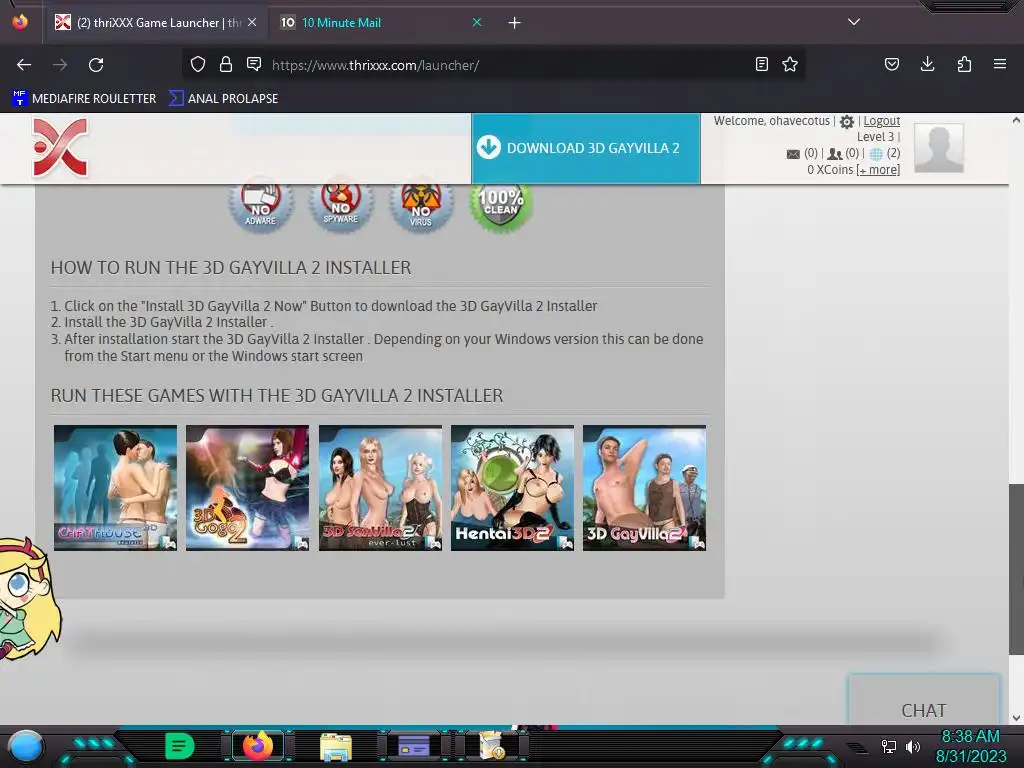
Task: Switch to 10 Minute Mail tab
Action: click(x=381, y=23)
